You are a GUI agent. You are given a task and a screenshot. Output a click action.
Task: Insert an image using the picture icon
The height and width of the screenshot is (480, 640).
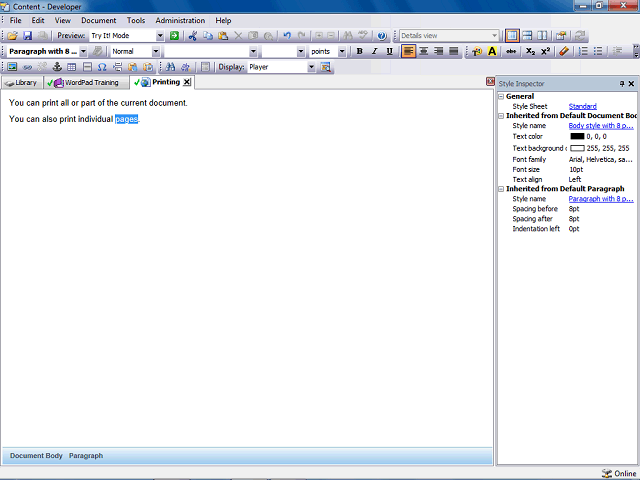[12, 67]
